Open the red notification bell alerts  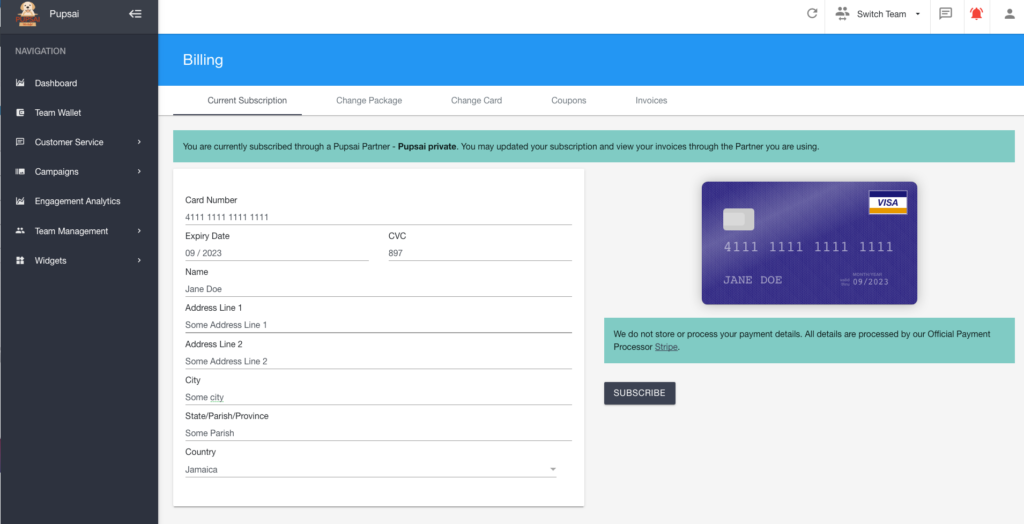pos(976,14)
